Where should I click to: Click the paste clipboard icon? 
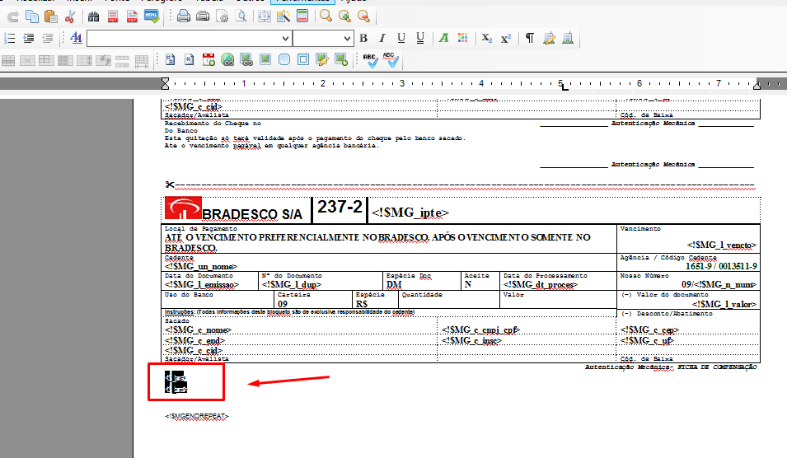(x=51, y=17)
